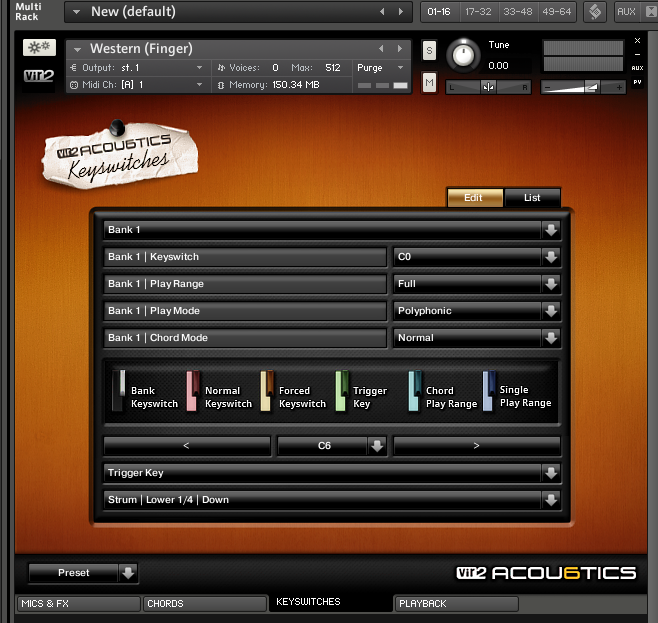Click the Bank 1 | Keyswitch label

coord(245,257)
